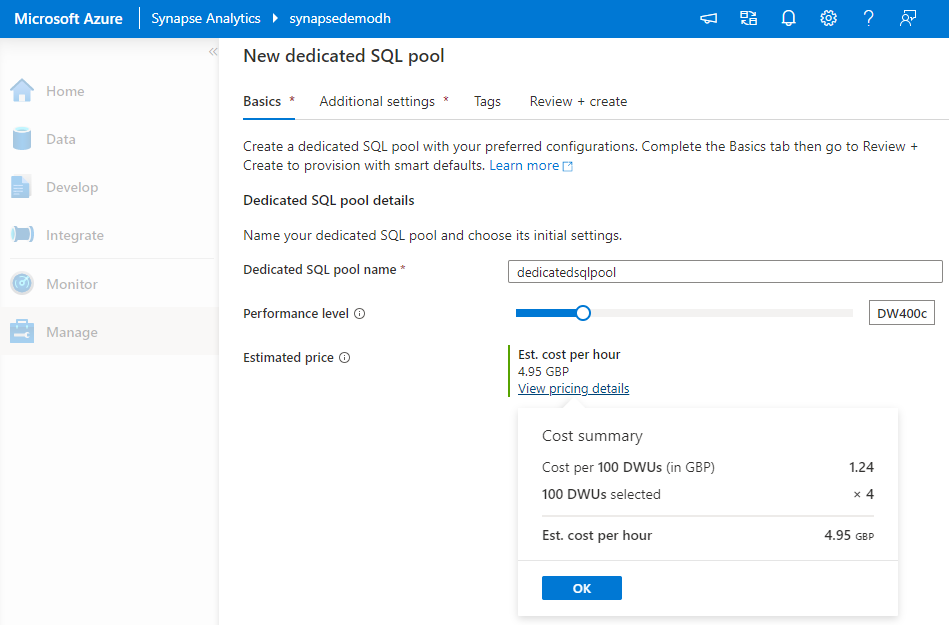Confirm the cost summary with OK
Viewport: 949px width, 625px height.
click(x=582, y=588)
